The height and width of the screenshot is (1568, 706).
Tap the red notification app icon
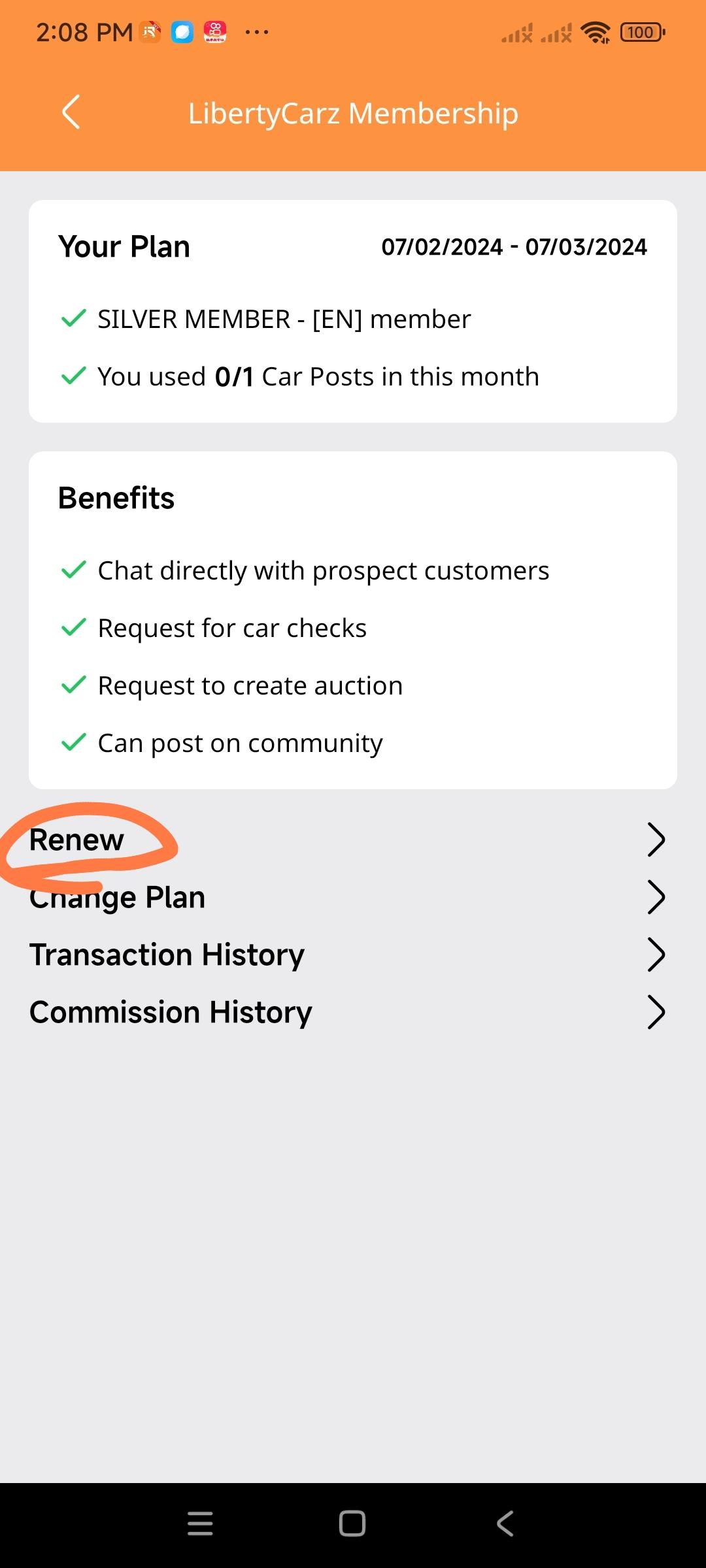(x=215, y=32)
